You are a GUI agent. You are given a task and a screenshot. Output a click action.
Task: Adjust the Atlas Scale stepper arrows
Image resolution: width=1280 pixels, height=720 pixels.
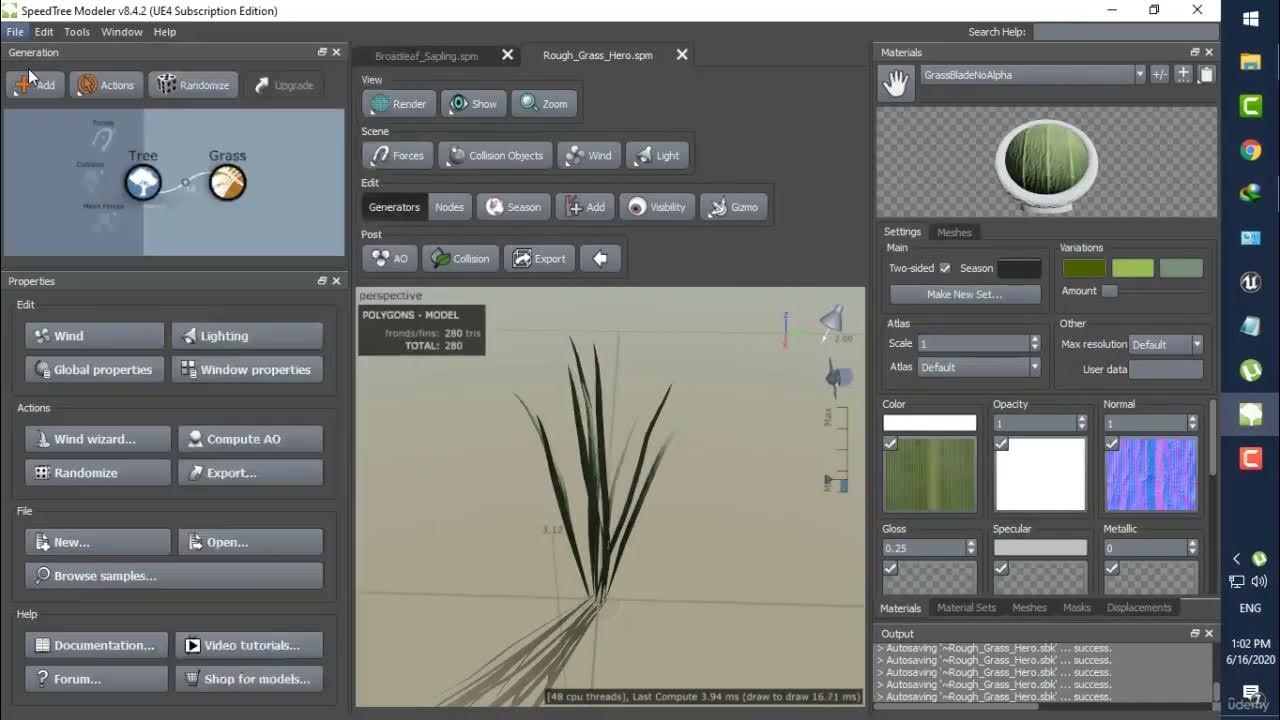[x=1034, y=343]
